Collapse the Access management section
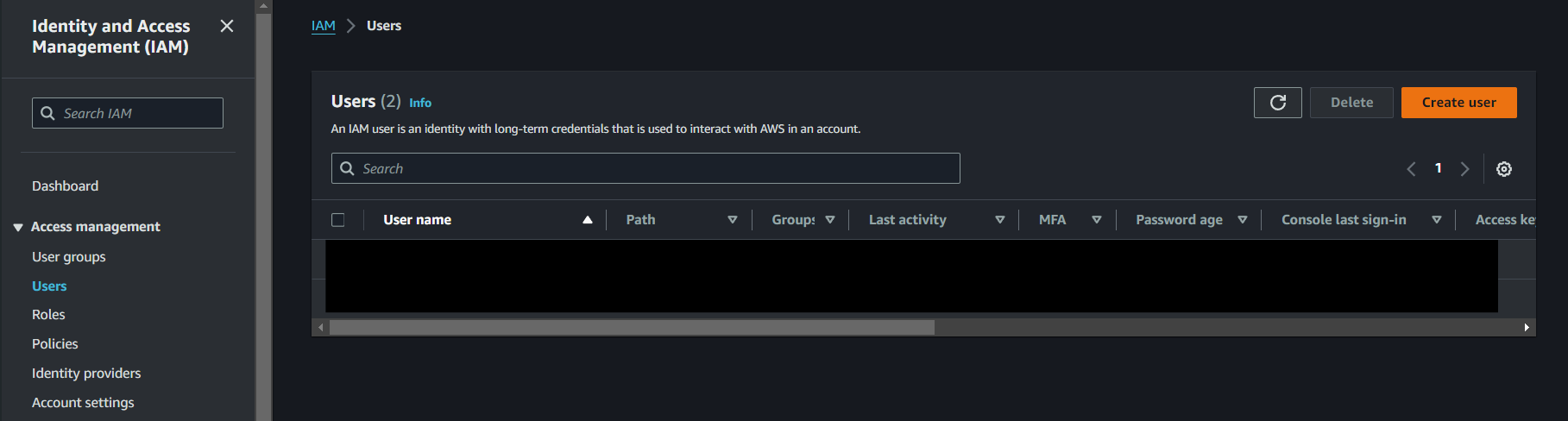1568x421 pixels. 18,227
